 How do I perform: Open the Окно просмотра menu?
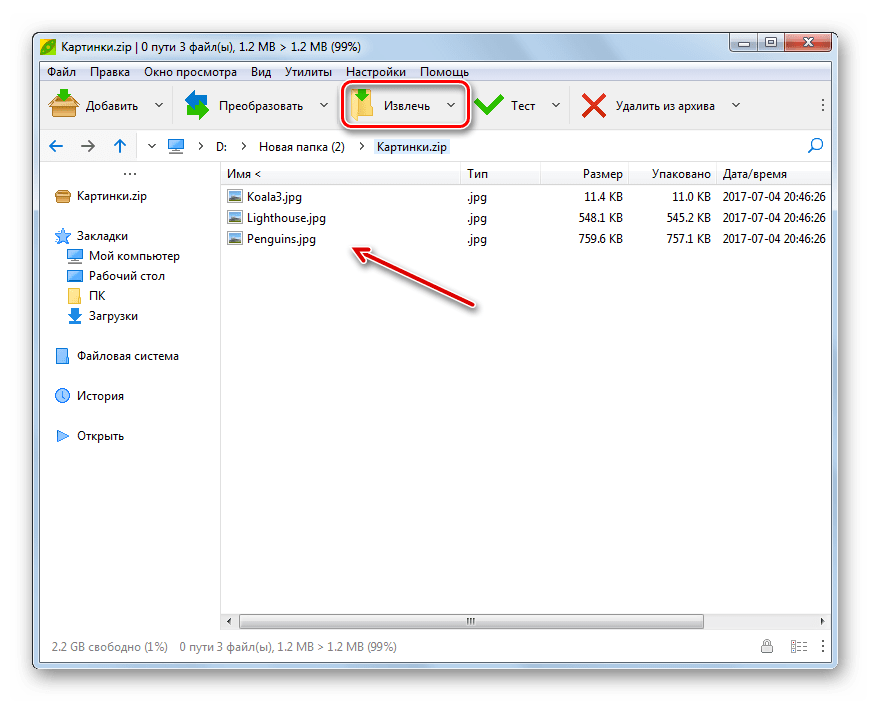(191, 72)
